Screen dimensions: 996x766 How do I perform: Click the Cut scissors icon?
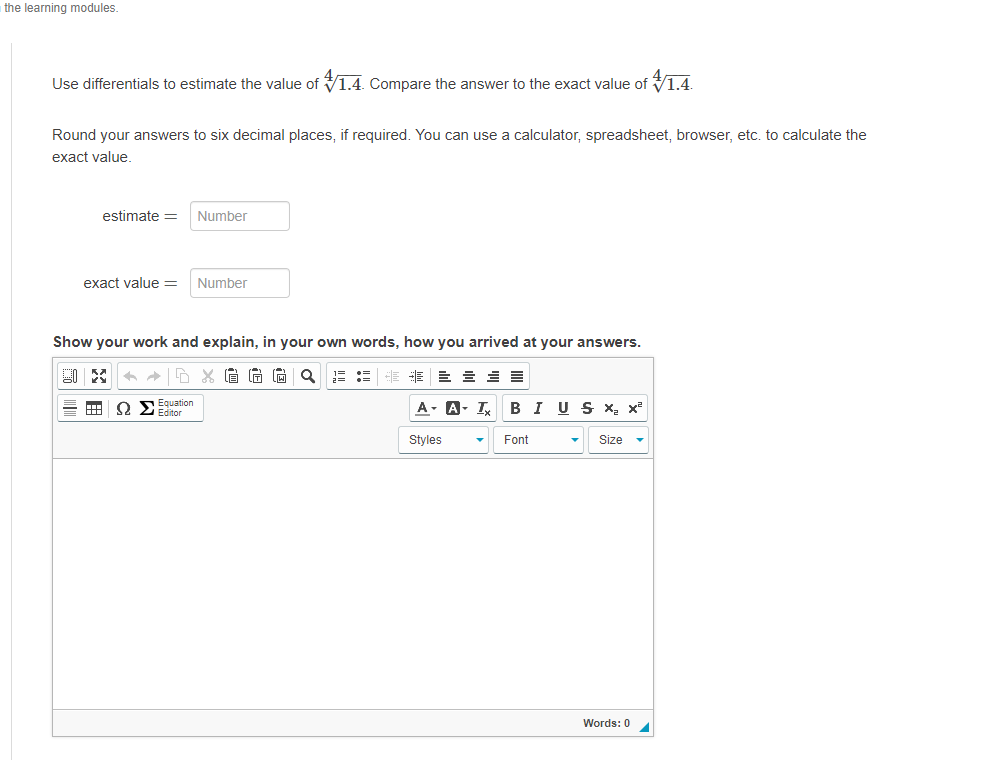point(208,376)
